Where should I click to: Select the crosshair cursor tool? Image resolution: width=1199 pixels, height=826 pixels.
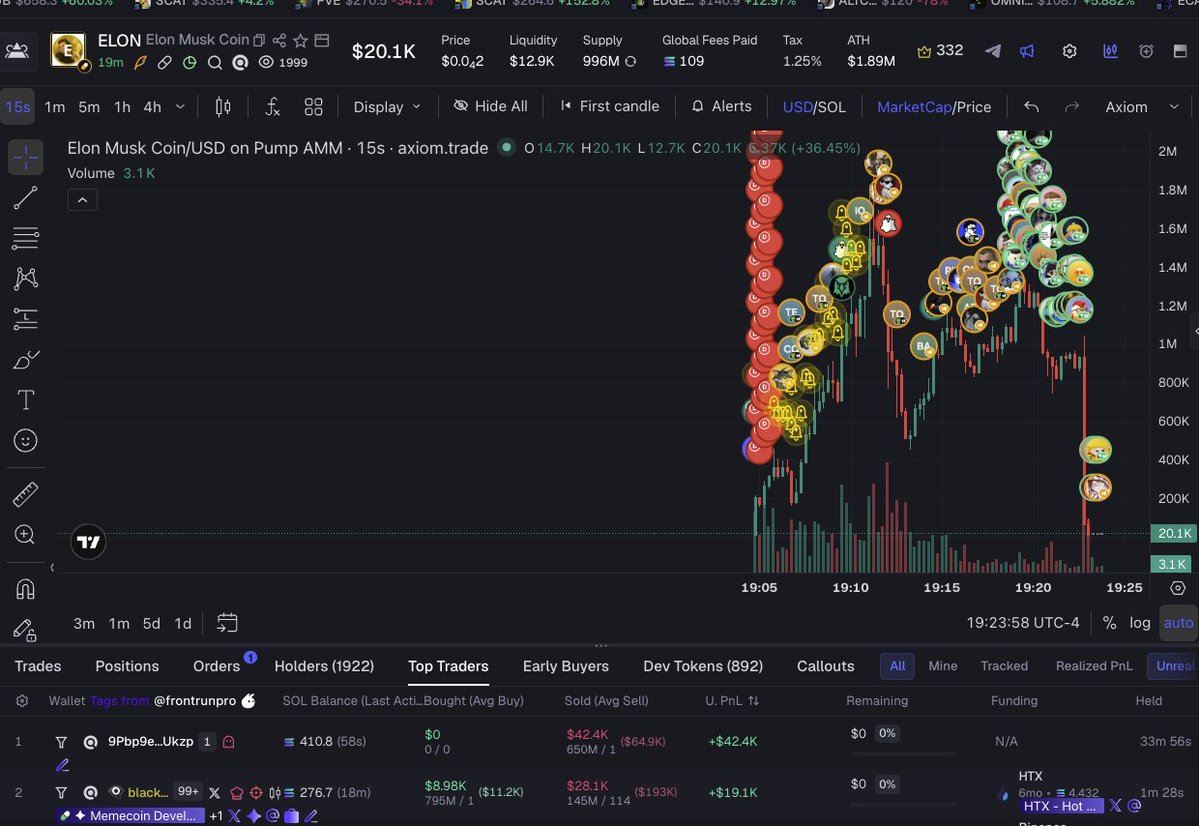click(x=26, y=158)
